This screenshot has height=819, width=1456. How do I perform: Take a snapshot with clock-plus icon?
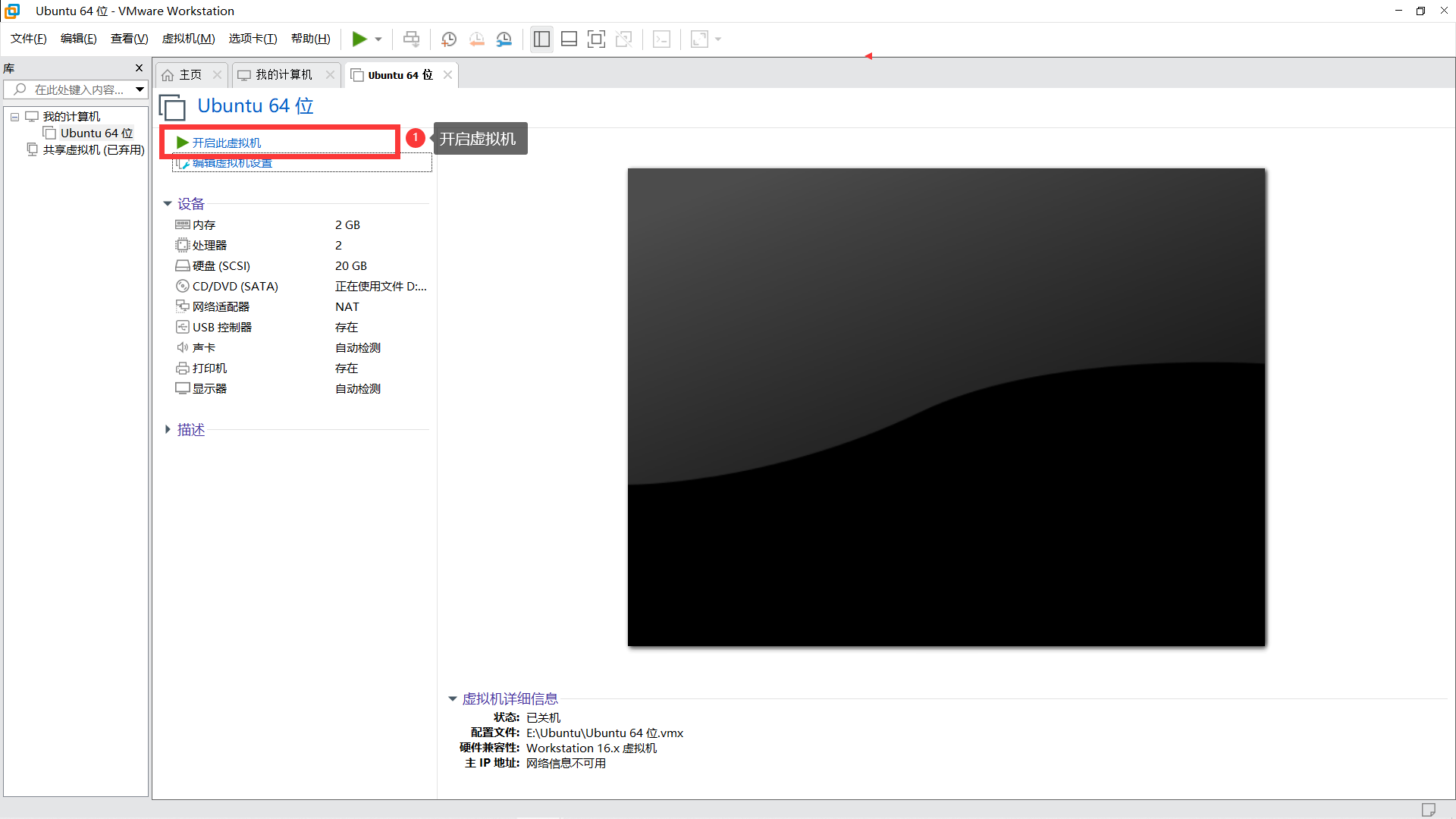tap(449, 39)
